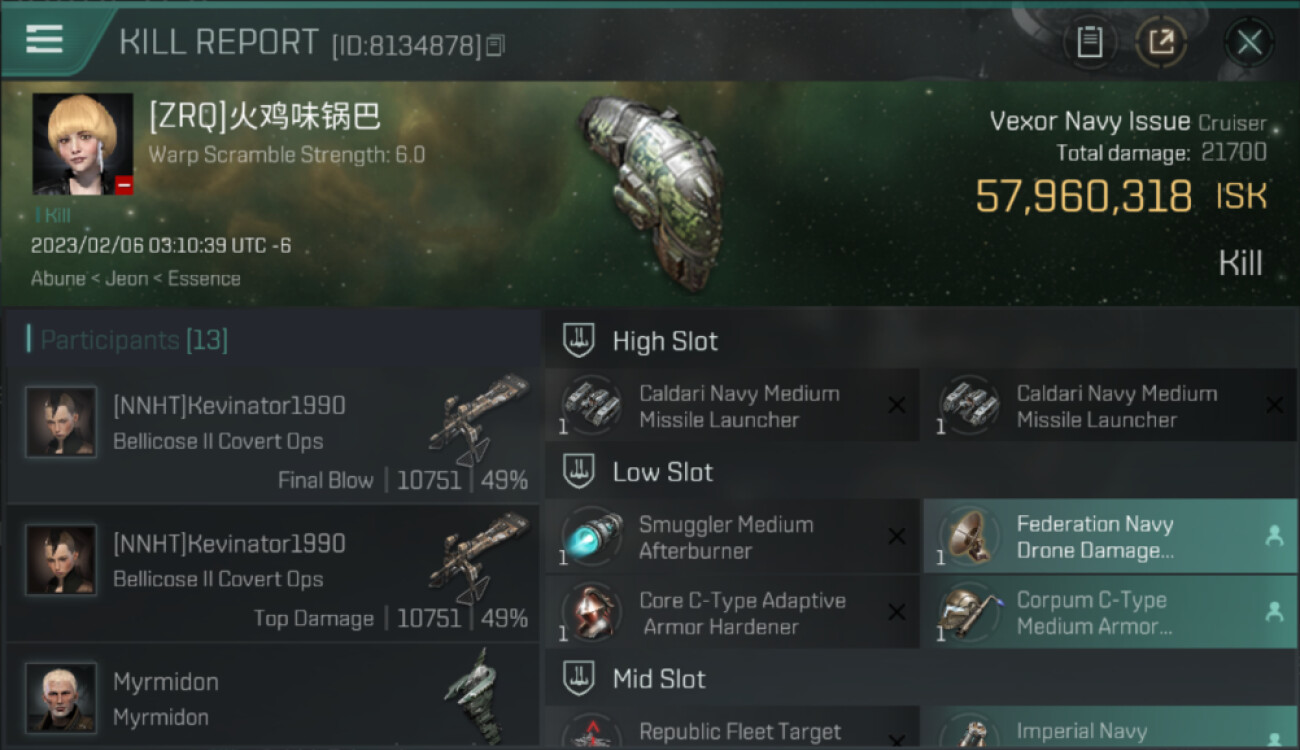
Task: Select the Federation Navy Drone Damage icon
Action: click(970, 537)
